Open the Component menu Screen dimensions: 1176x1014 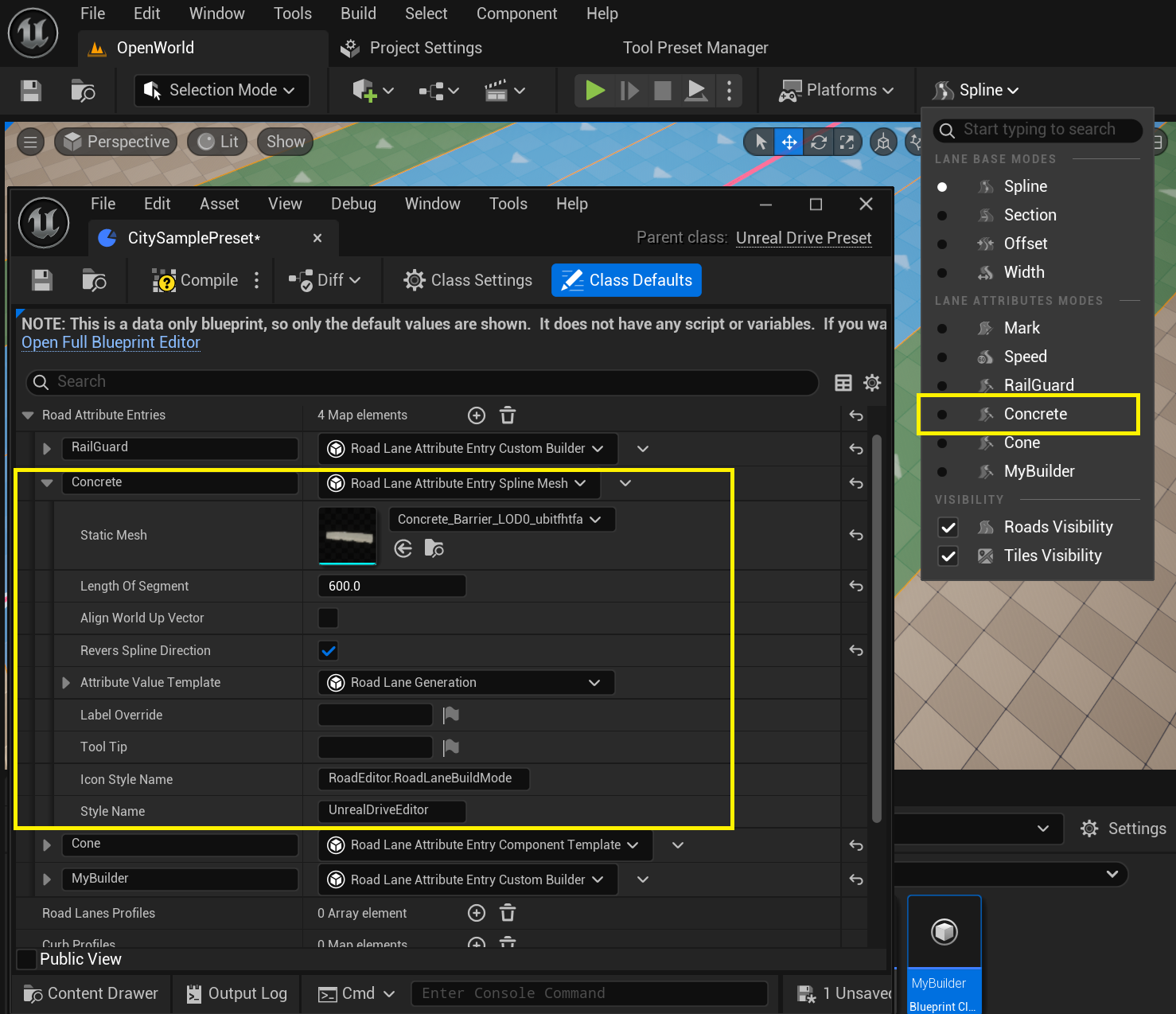pyautogui.click(x=516, y=14)
